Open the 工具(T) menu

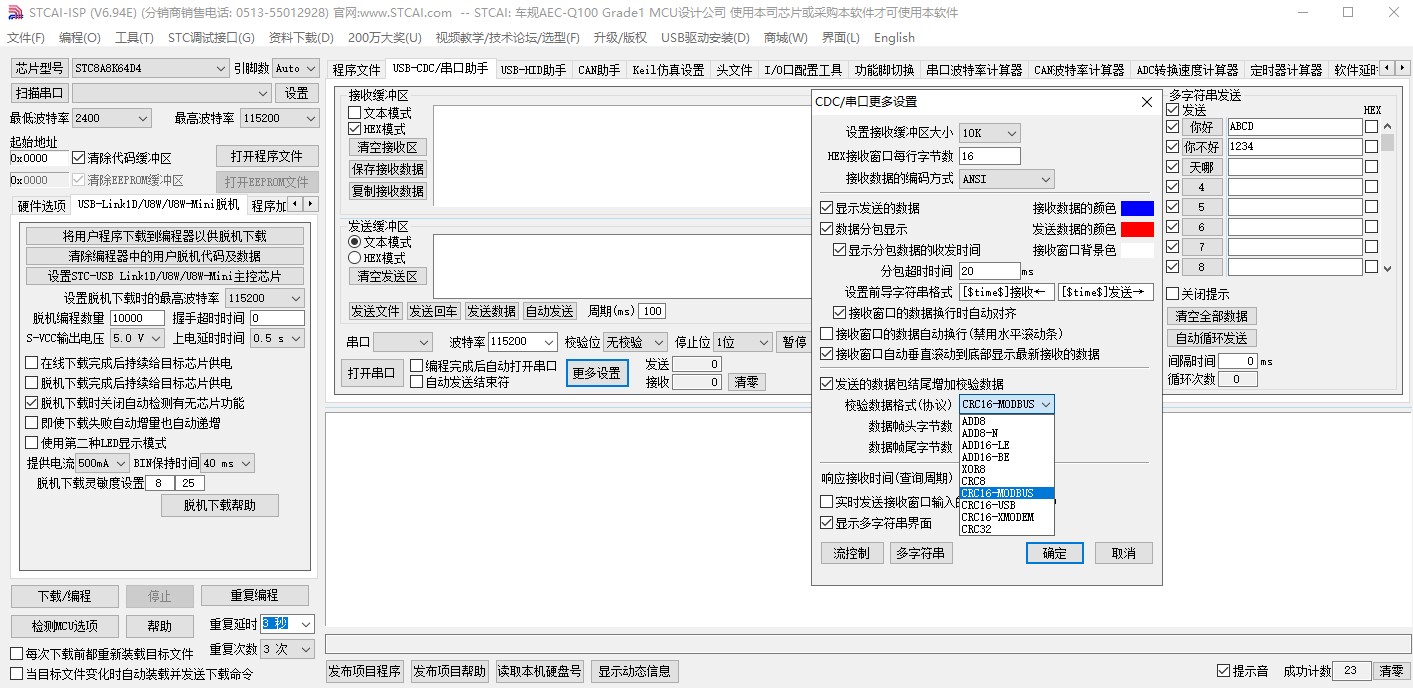coord(134,38)
